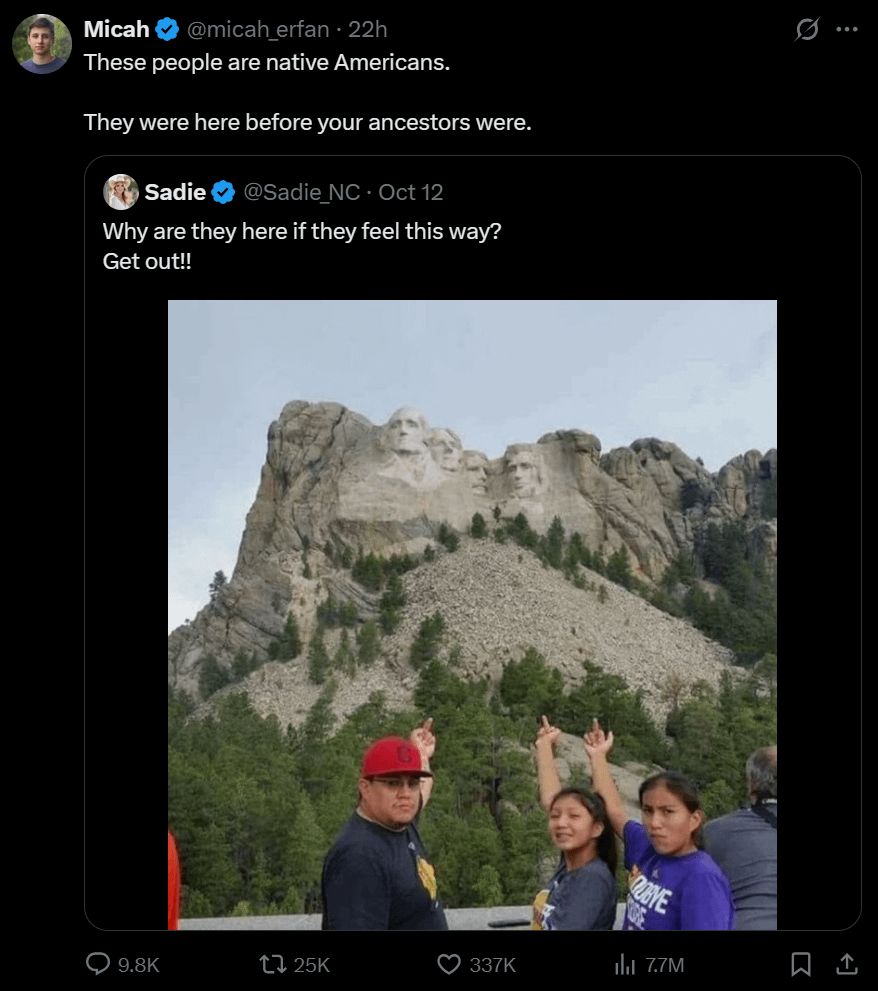Like the post with heart icon
Viewport: 878px width, 991px height.
point(449,964)
